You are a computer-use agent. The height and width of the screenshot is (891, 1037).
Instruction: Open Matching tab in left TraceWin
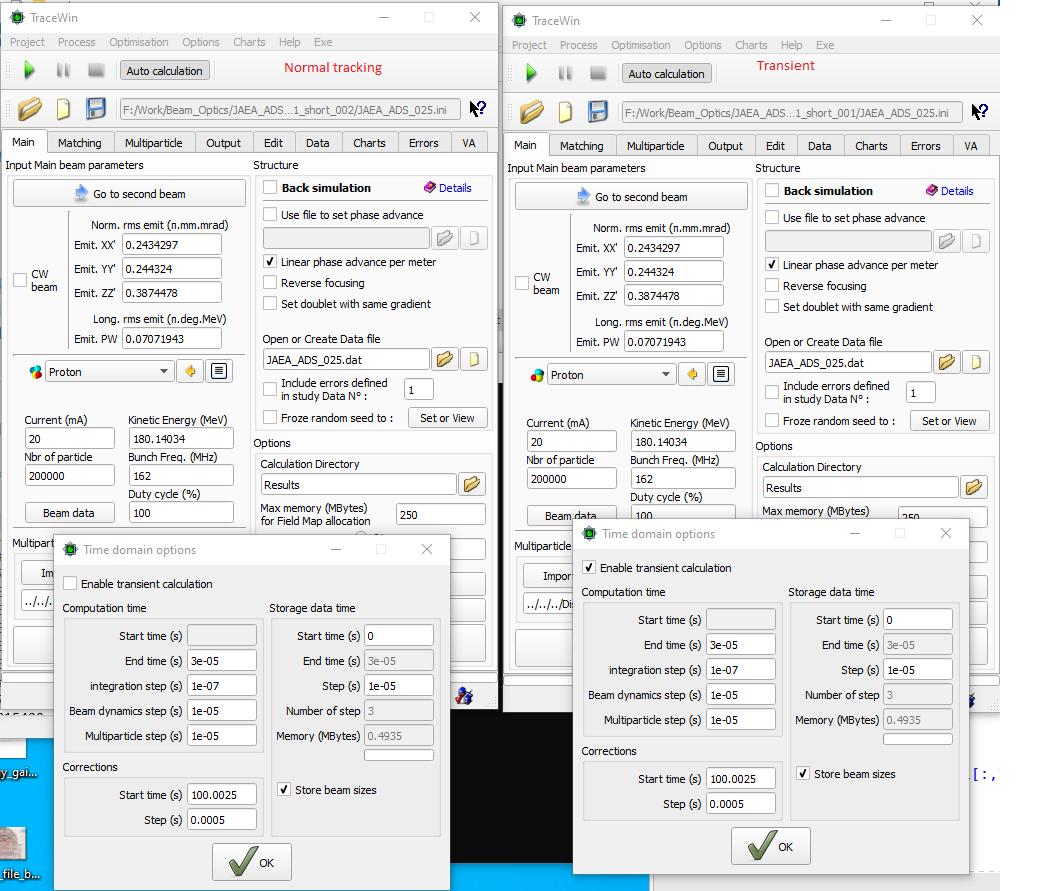click(79, 143)
